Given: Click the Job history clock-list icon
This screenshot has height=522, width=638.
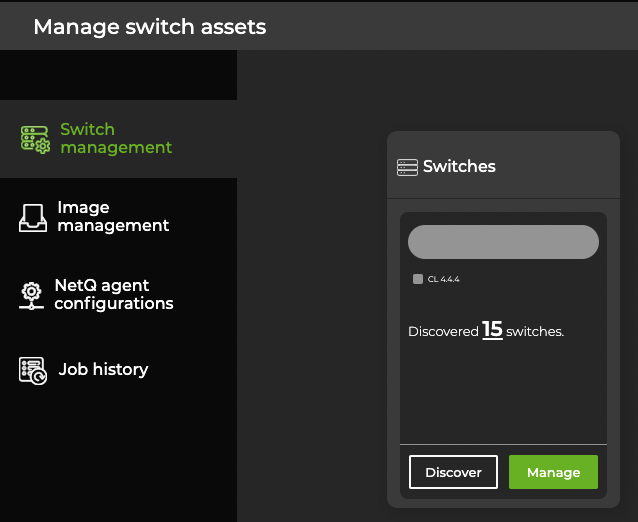Looking at the screenshot, I should click(33, 370).
